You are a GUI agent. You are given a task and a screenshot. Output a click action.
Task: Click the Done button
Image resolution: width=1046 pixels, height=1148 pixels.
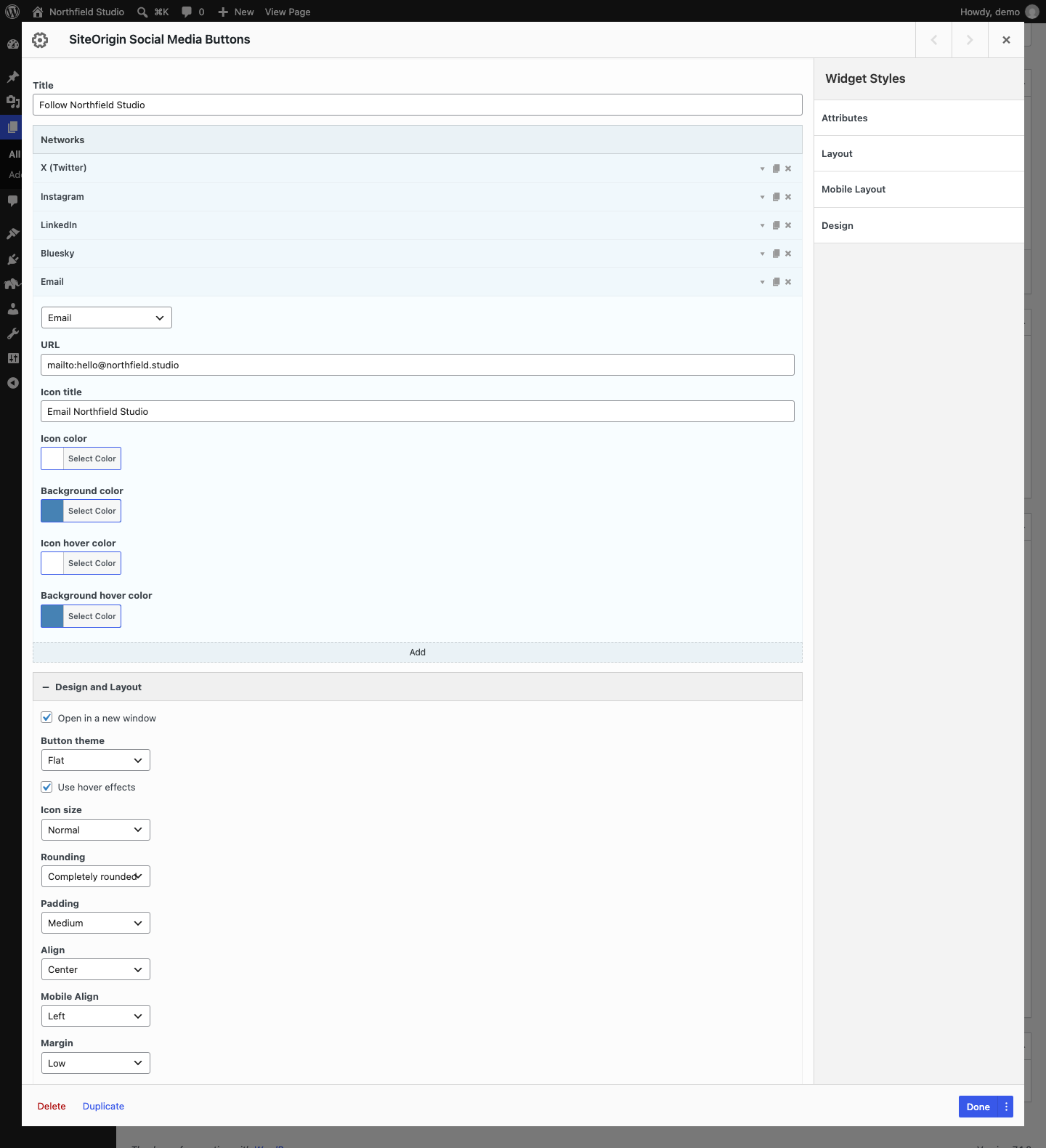pos(978,1107)
